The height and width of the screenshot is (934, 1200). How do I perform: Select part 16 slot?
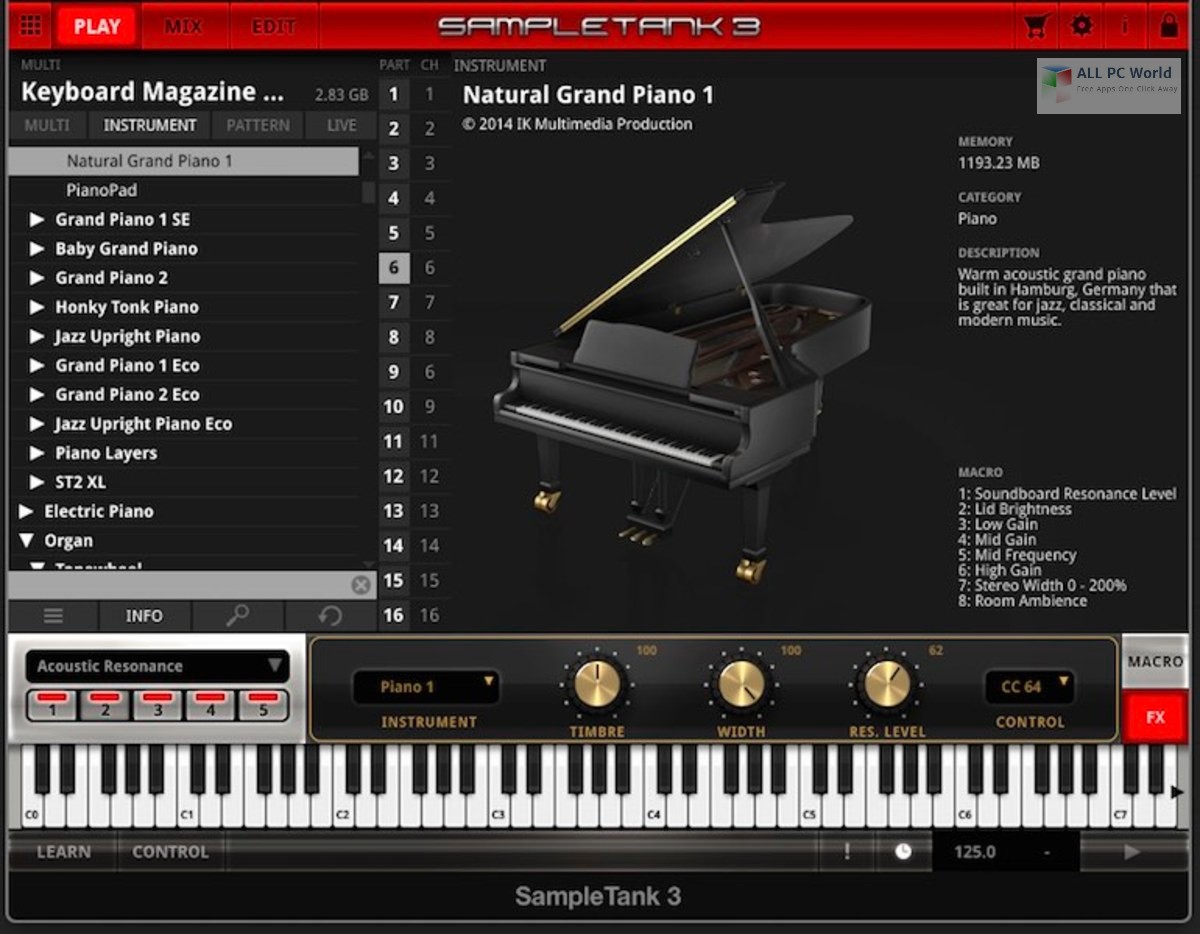pyautogui.click(x=394, y=615)
